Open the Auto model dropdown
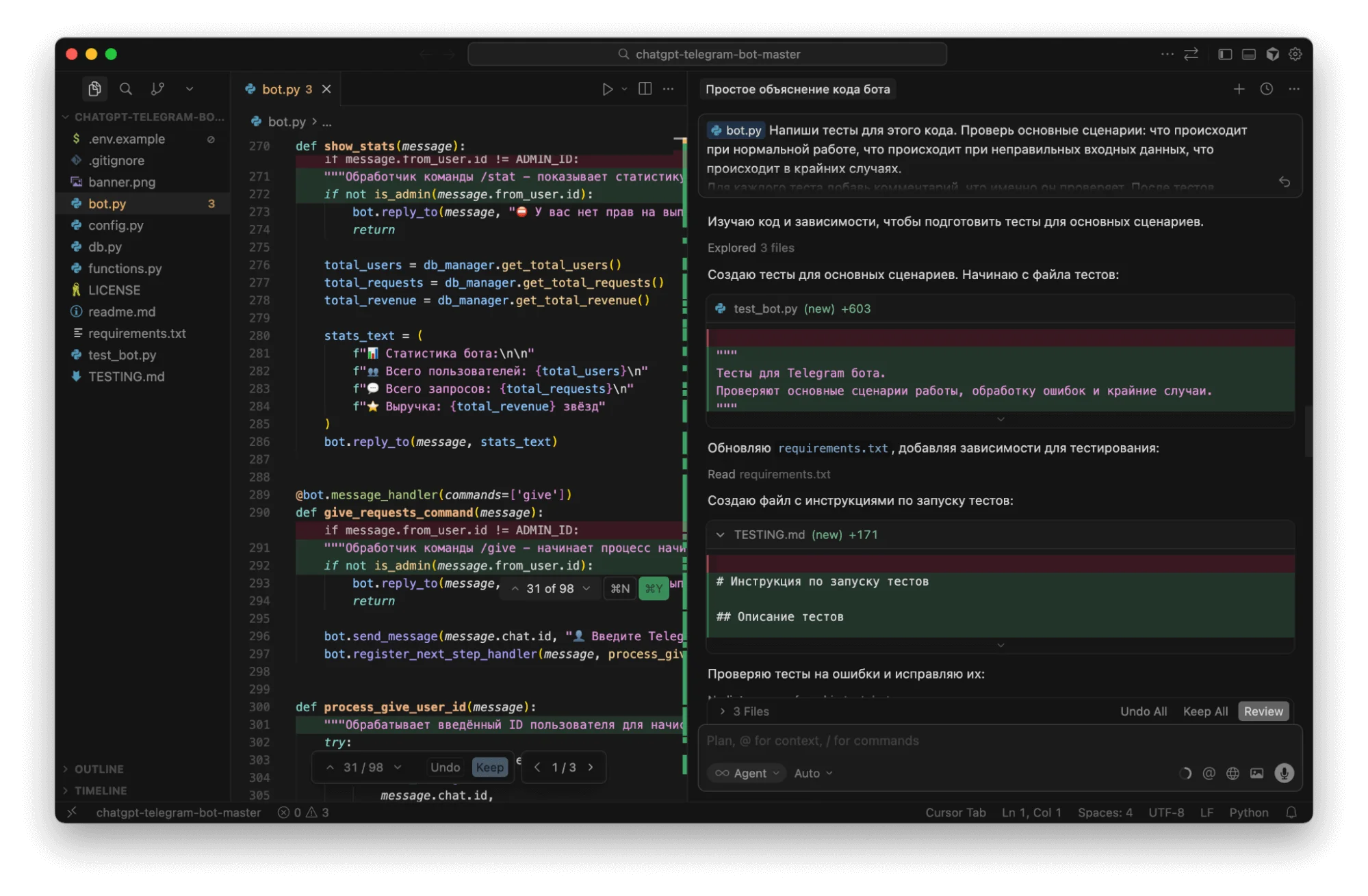Viewport: 1368px width, 896px height. click(813, 773)
